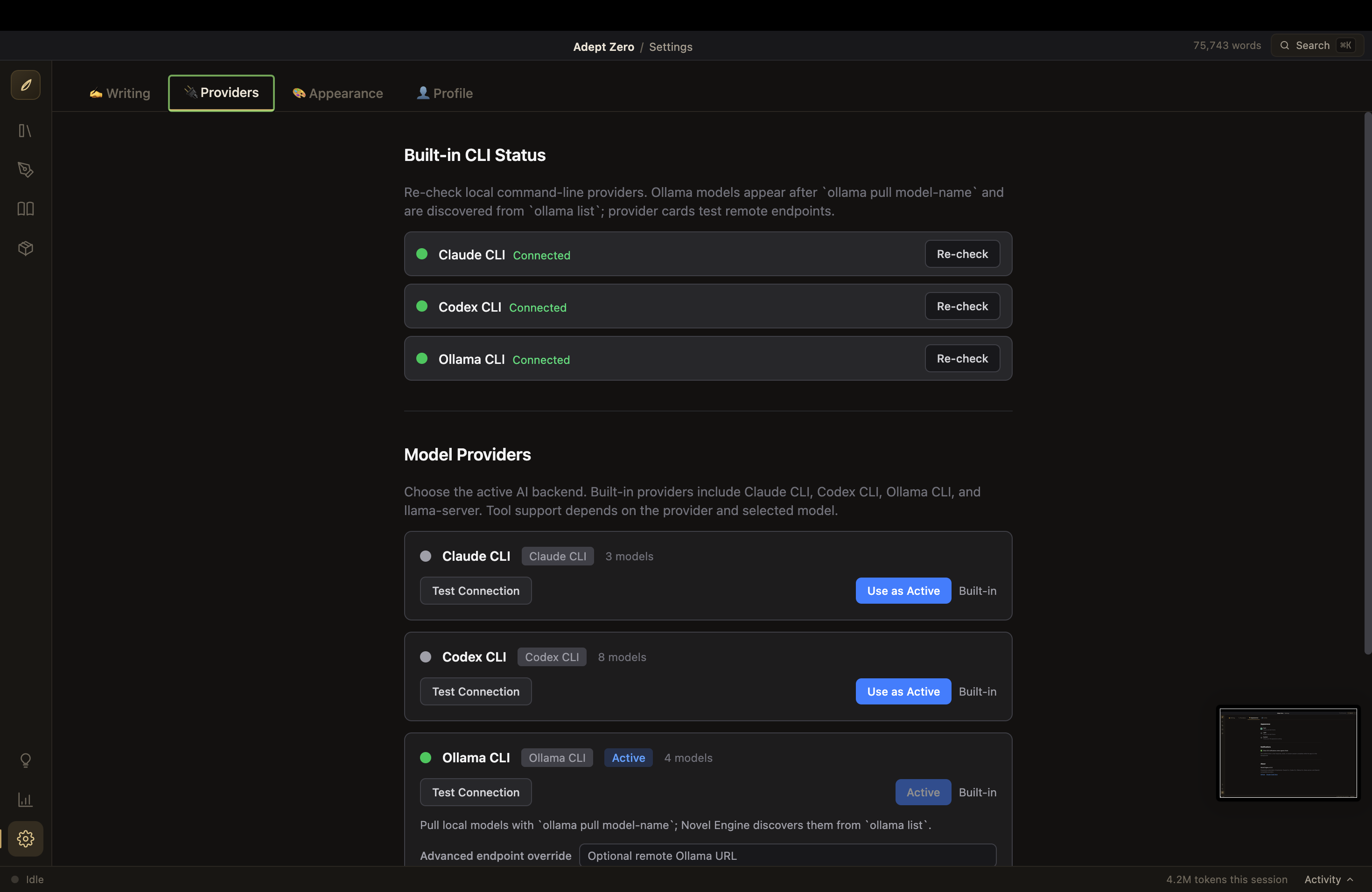Open the feather quill logo icon
Image resolution: width=1372 pixels, height=892 pixels.
25,85
